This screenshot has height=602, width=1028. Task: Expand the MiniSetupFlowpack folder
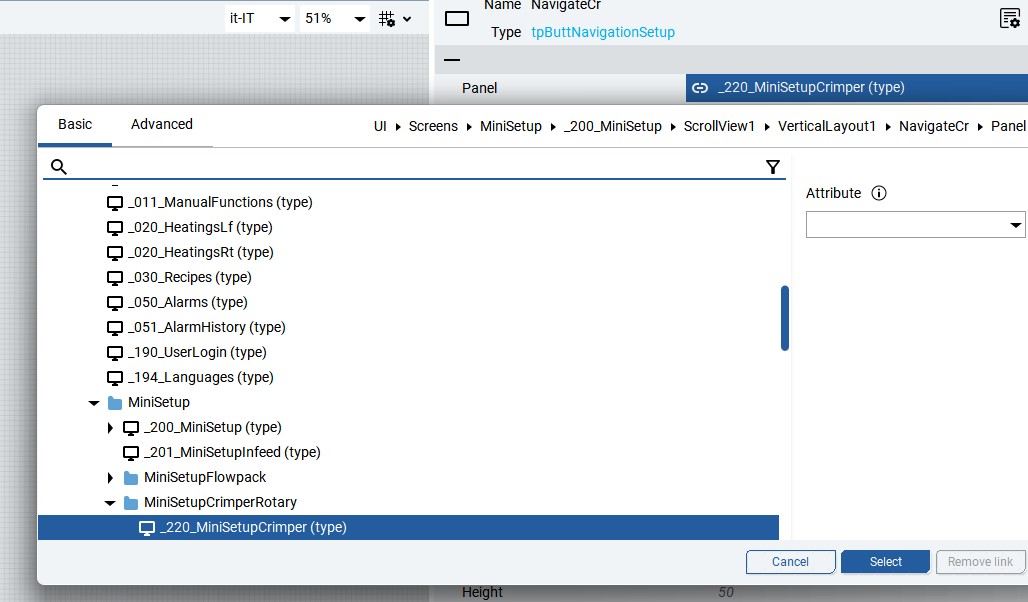point(110,478)
